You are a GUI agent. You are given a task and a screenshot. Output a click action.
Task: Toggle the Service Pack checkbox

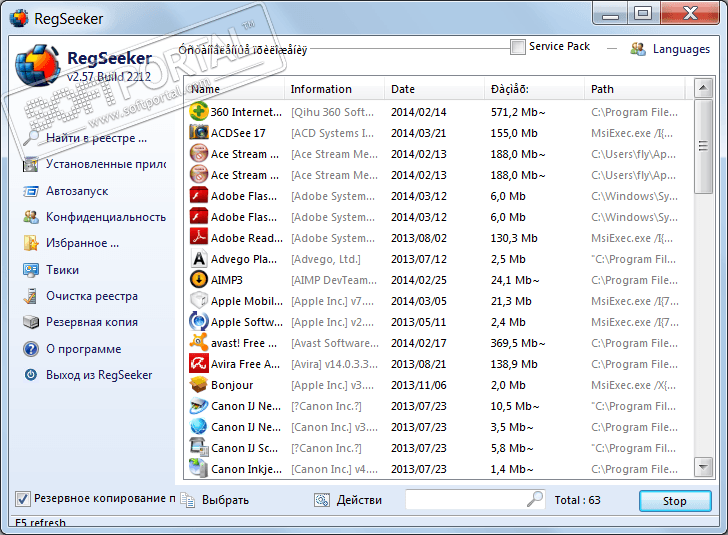pos(518,47)
